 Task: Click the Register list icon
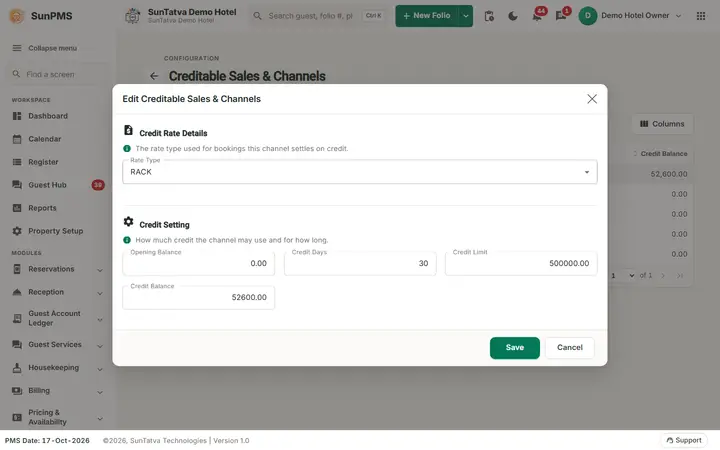(x=17, y=162)
